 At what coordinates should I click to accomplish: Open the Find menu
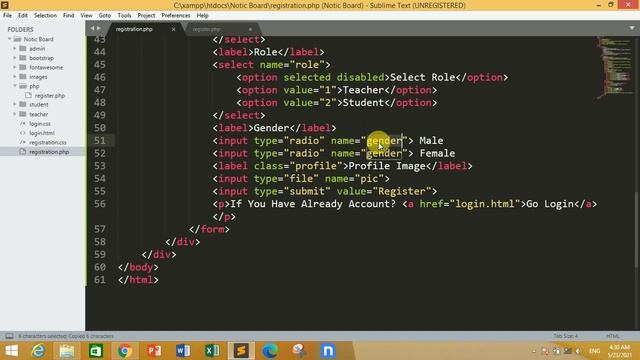coord(69,16)
